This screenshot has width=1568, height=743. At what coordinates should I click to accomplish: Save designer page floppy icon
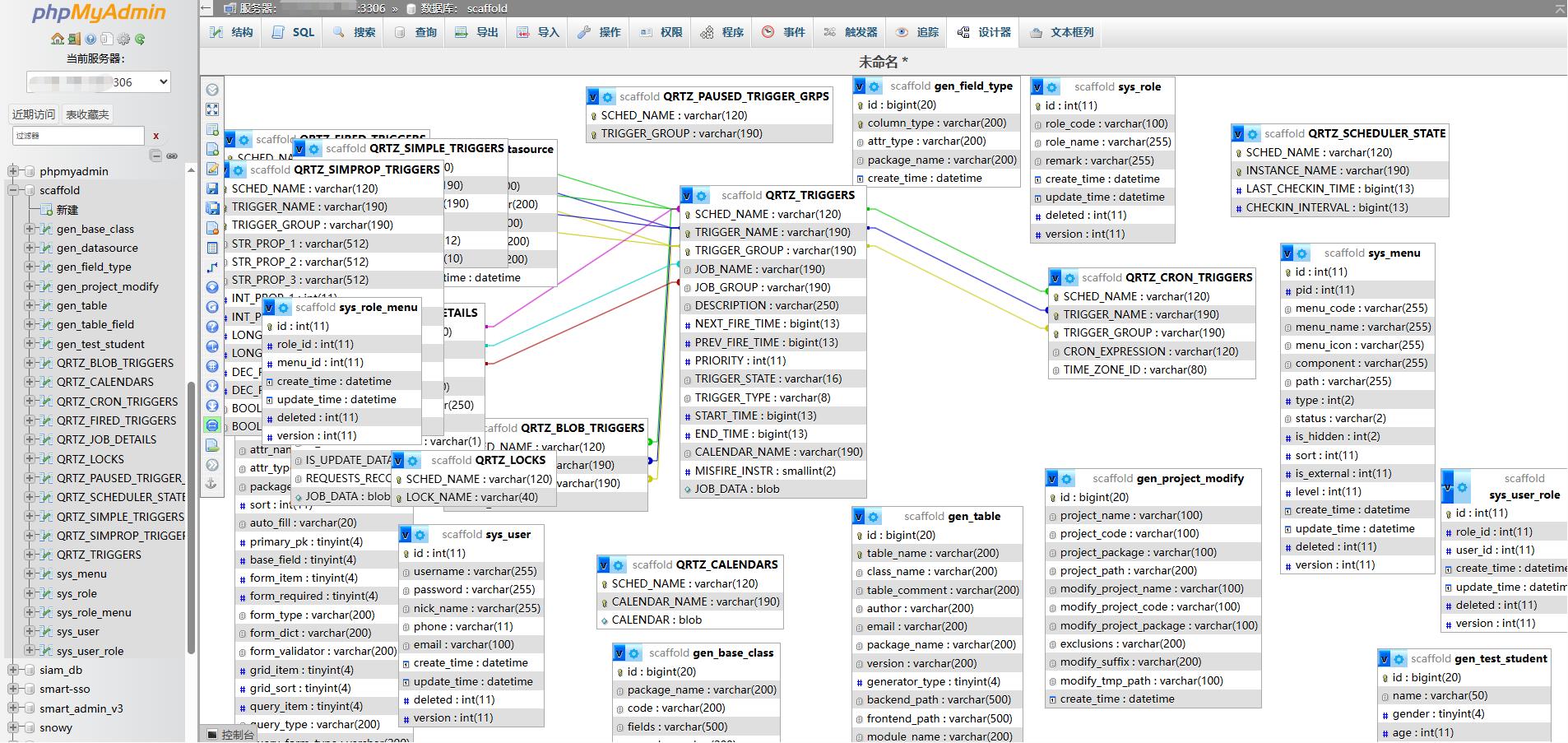coord(212,188)
